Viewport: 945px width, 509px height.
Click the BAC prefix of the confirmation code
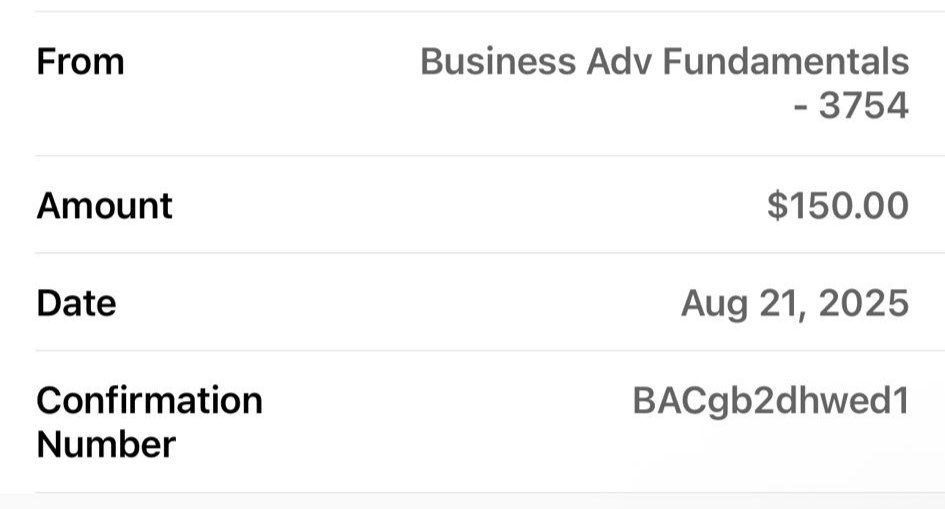point(666,401)
